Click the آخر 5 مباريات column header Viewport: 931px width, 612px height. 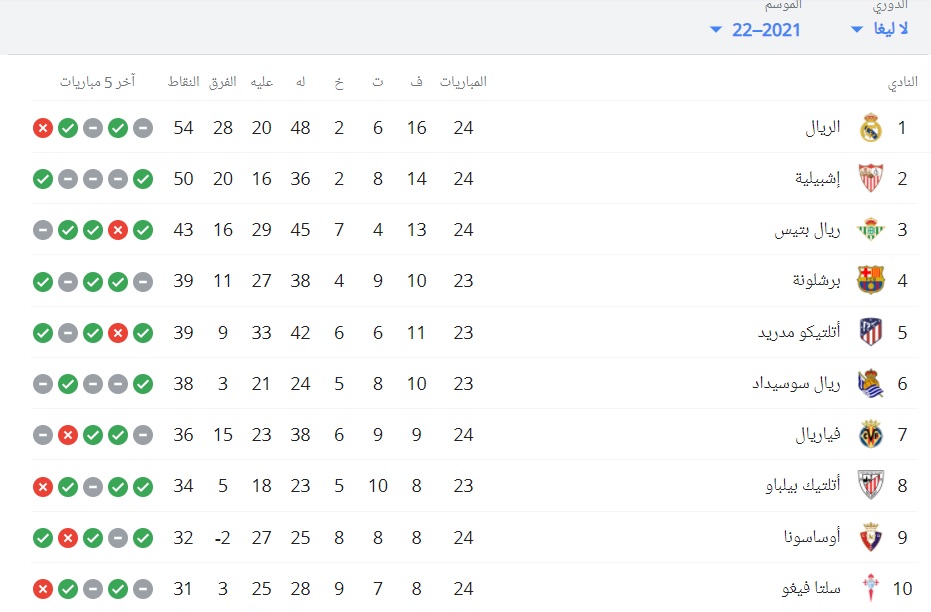click(97, 82)
